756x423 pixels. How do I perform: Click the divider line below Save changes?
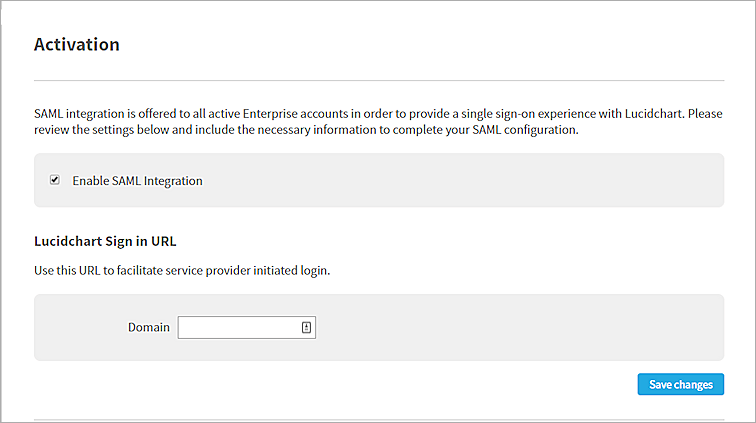(378, 419)
